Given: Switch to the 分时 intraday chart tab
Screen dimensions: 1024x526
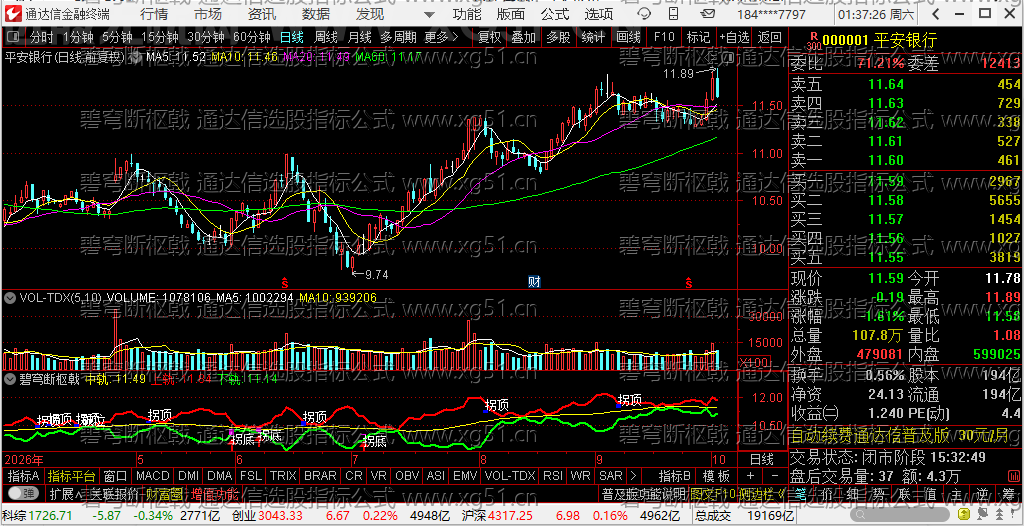Looking at the screenshot, I should [x=42, y=37].
